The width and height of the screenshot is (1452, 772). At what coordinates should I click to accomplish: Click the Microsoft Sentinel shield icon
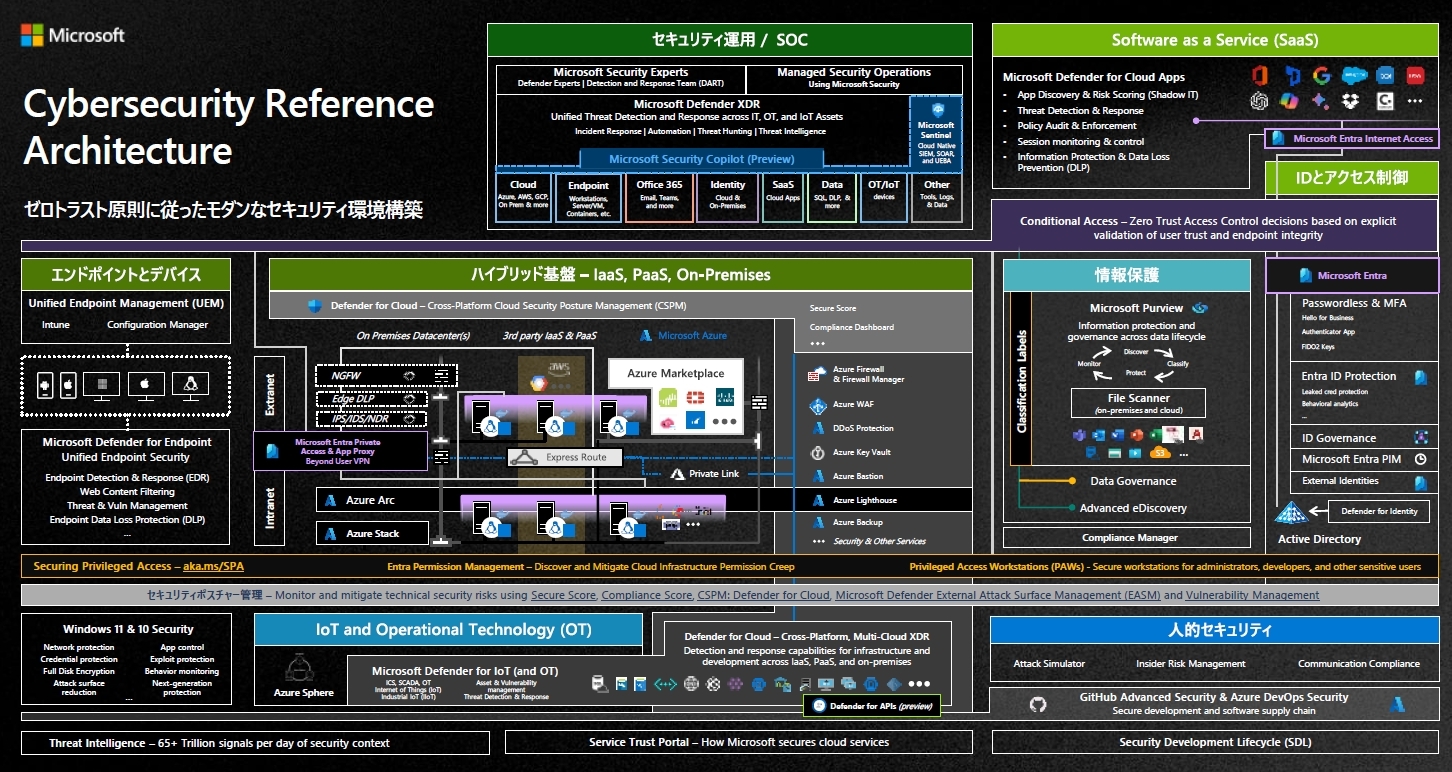pos(937,110)
